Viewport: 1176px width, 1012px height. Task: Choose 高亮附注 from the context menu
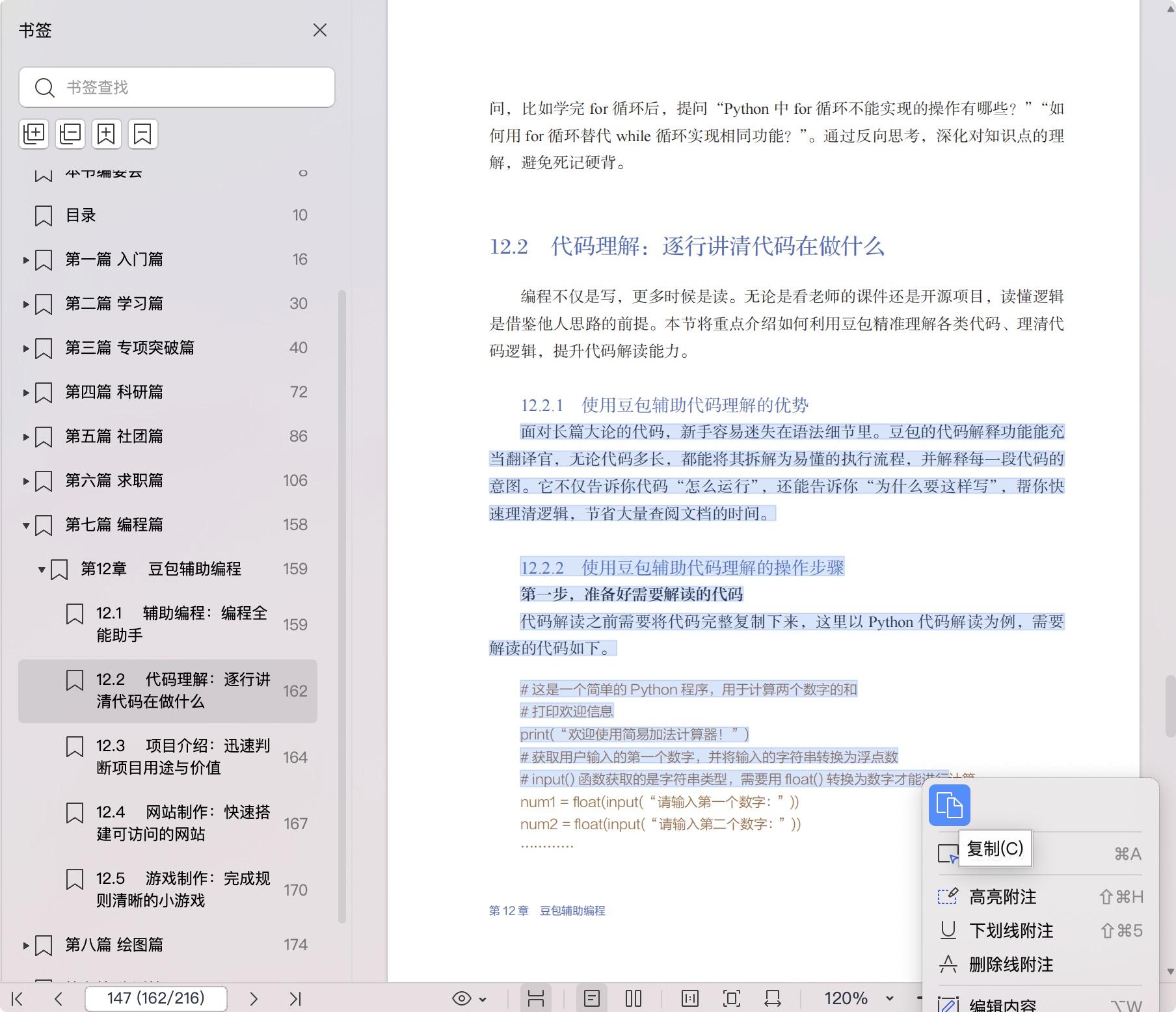[x=1041, y=897]
